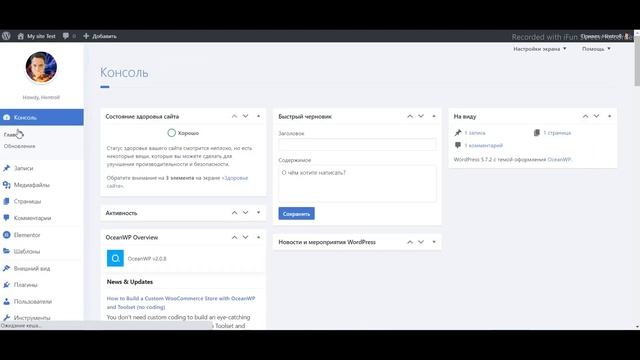Click the Шаблоны folder icon
This screenshot has width=640, height=360.
pyautogui.click(x=7, y=251)
